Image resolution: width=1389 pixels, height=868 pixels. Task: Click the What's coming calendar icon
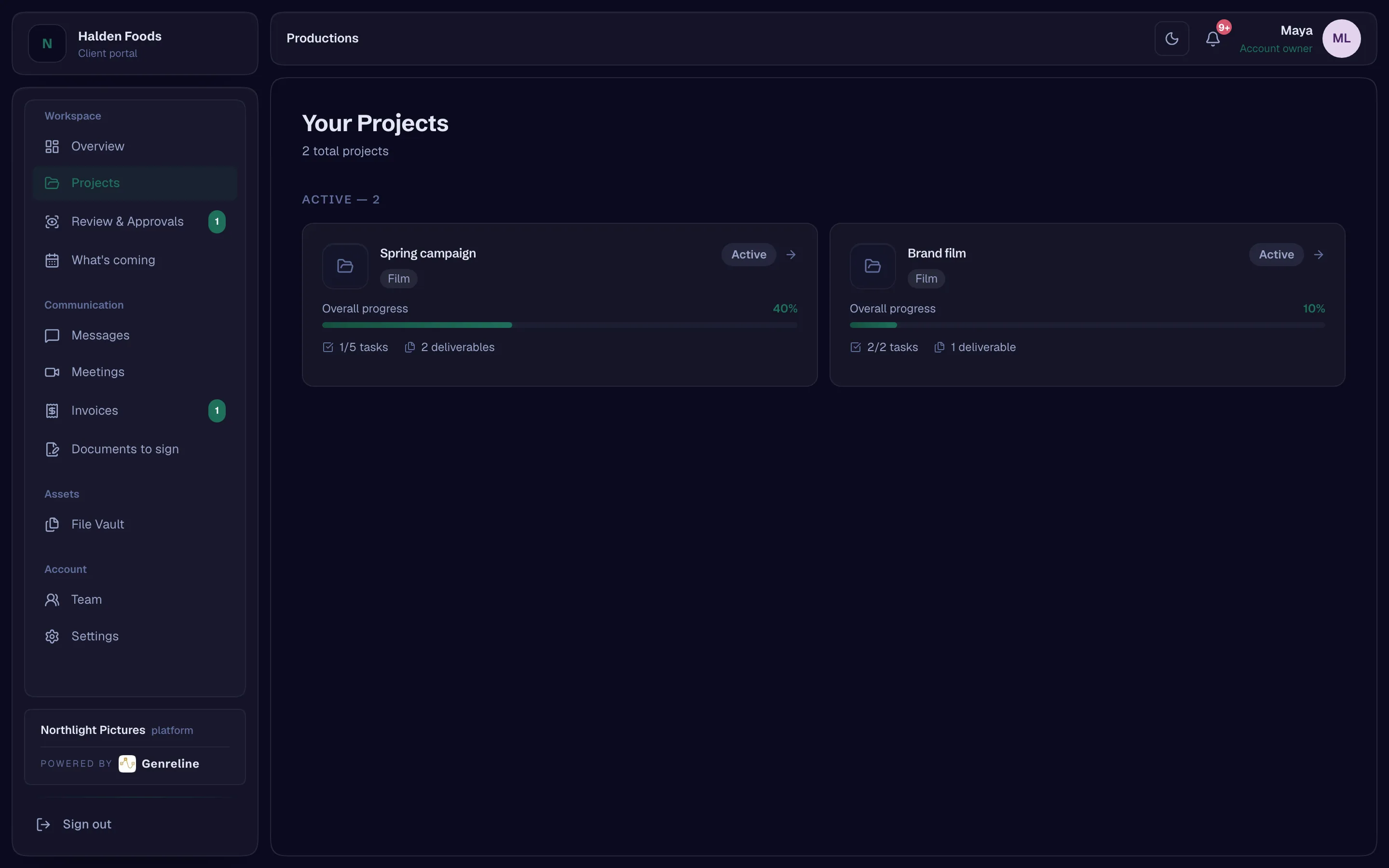click(x=52, y=260)
